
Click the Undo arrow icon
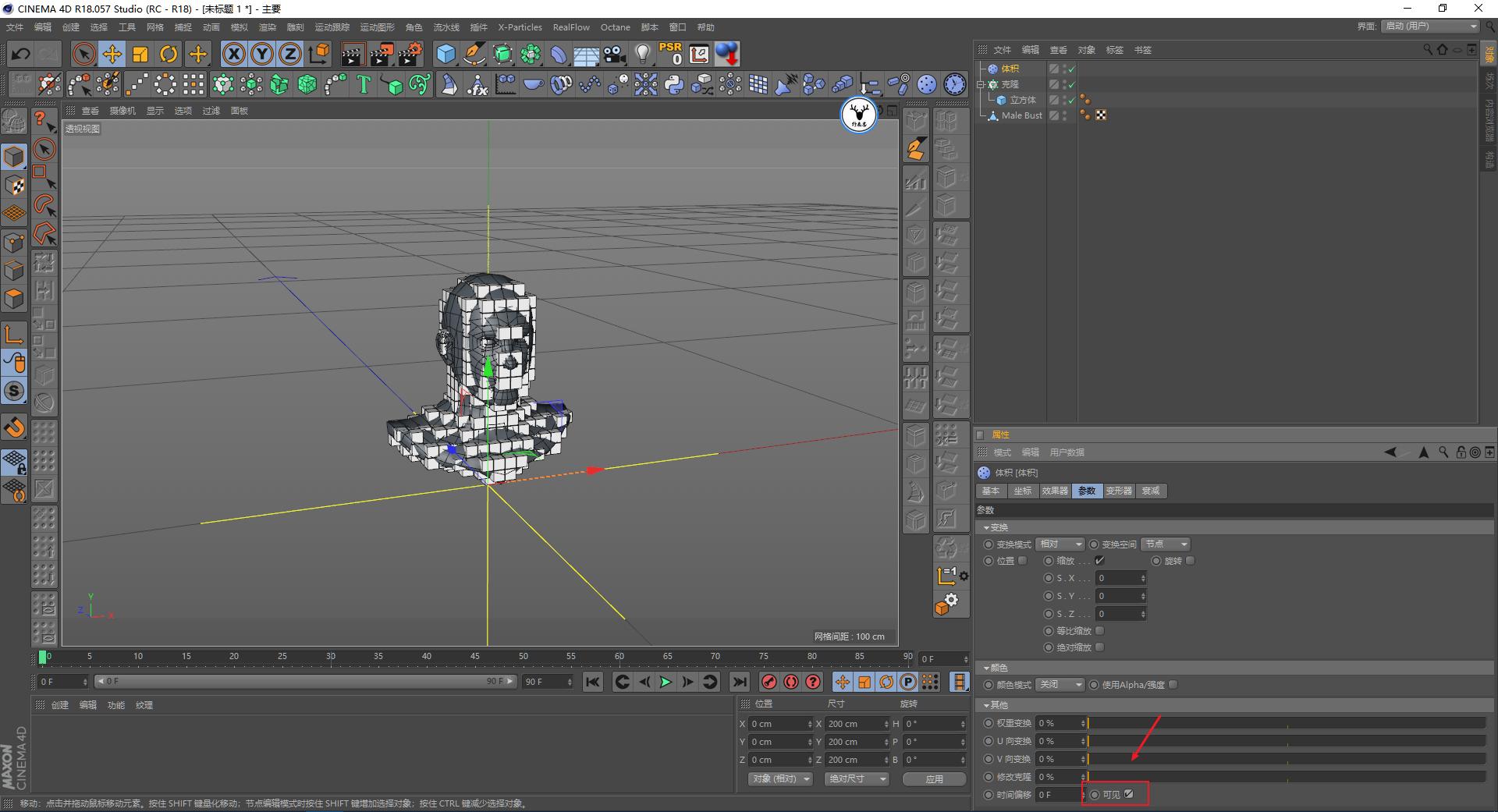pyautogui.click(x=21, y=54)
